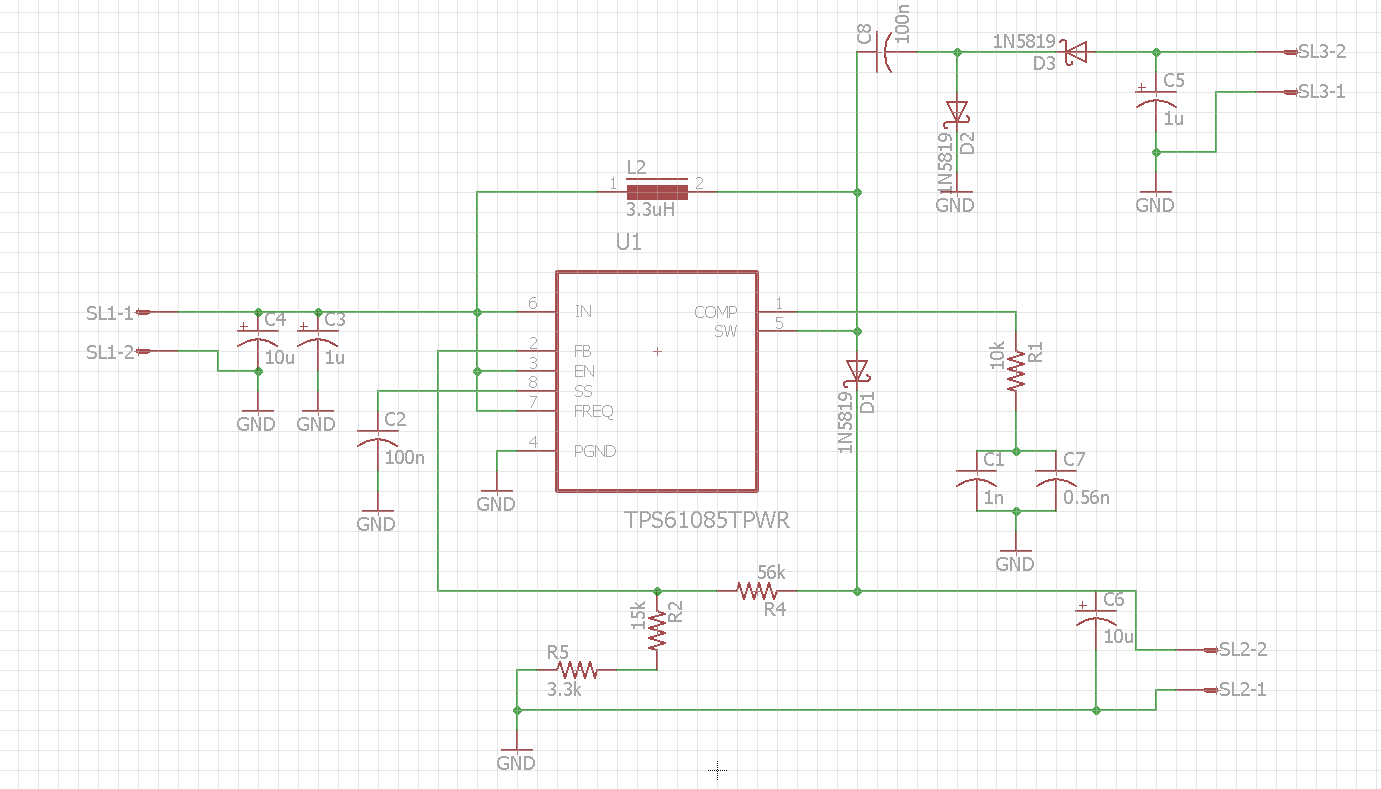
Task: Select the 56k value label
Action: point(771,572)
